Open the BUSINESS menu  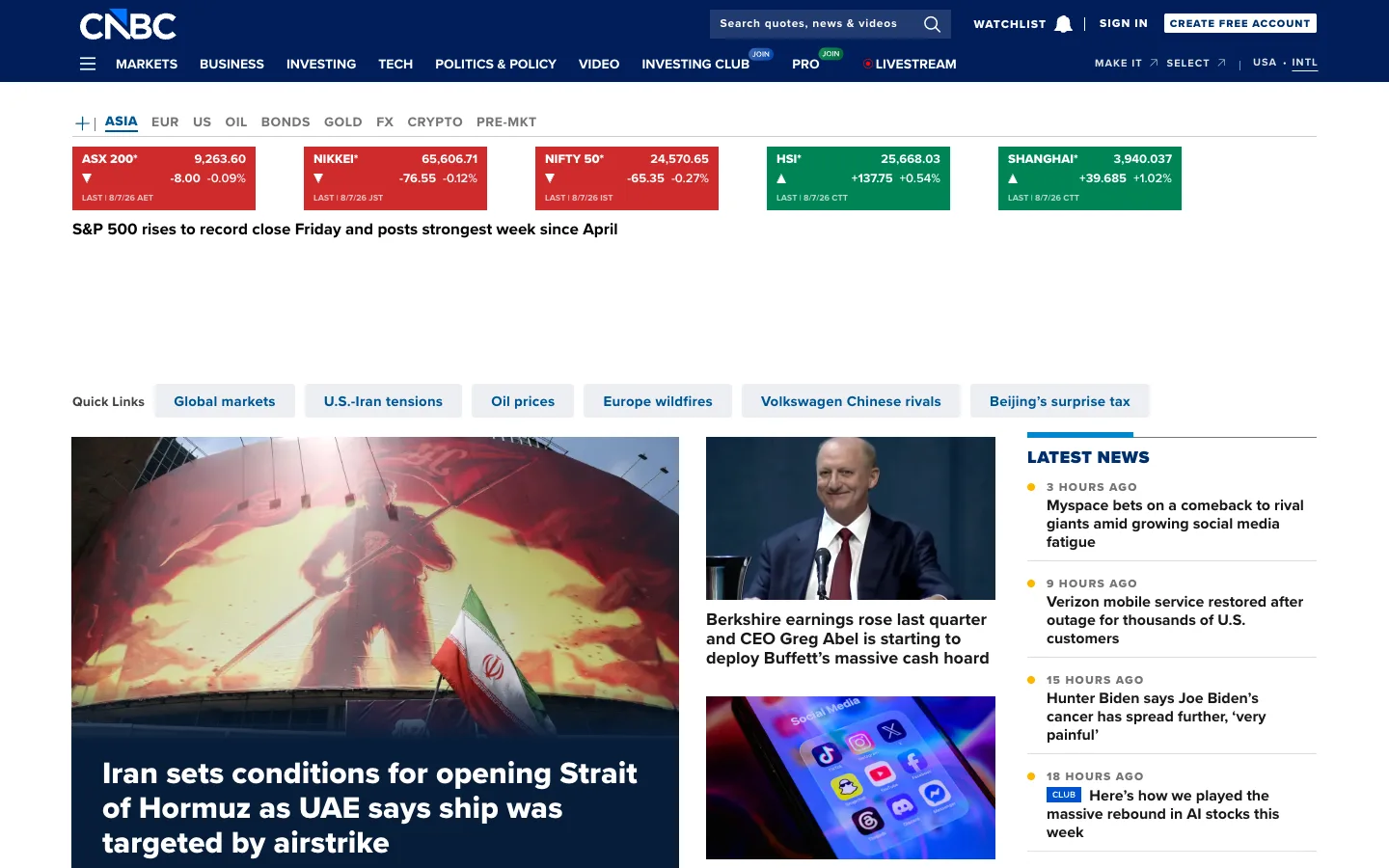[231, 64]
